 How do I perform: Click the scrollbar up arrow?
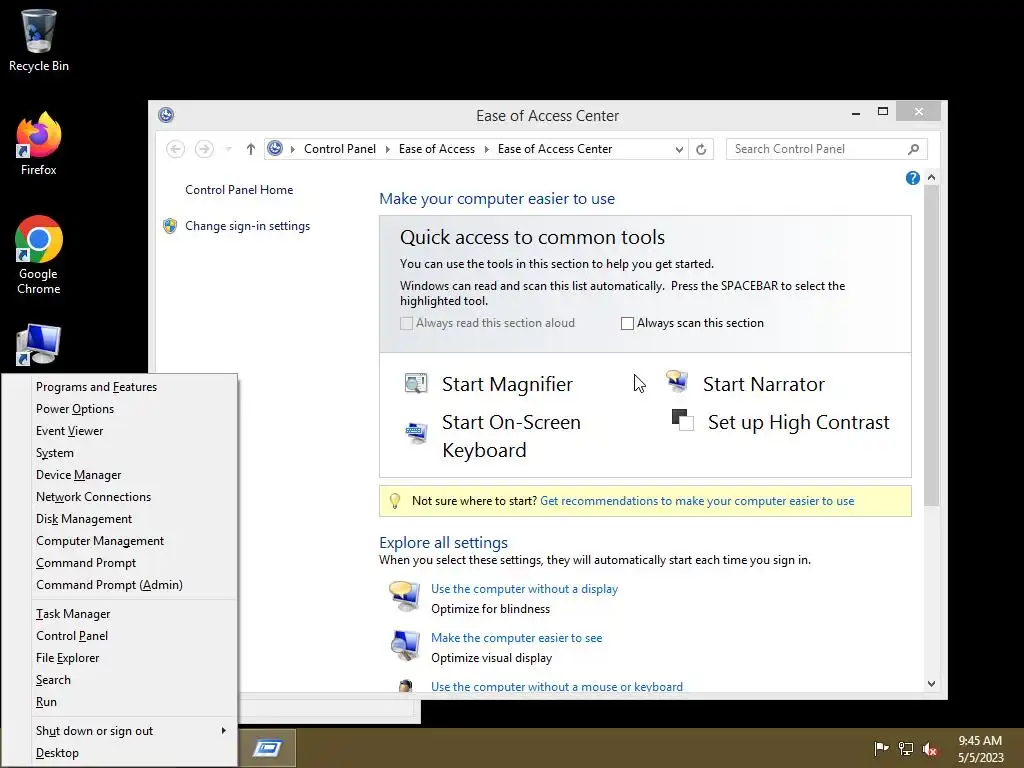932,178
